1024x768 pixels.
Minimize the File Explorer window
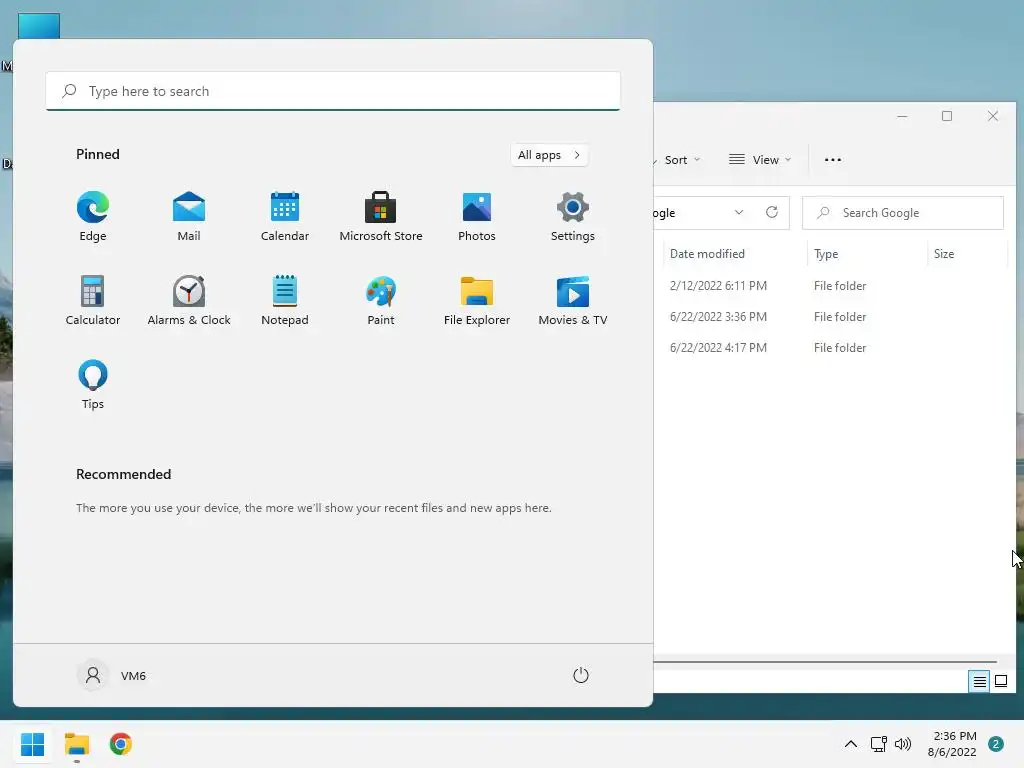click(902, 116)
